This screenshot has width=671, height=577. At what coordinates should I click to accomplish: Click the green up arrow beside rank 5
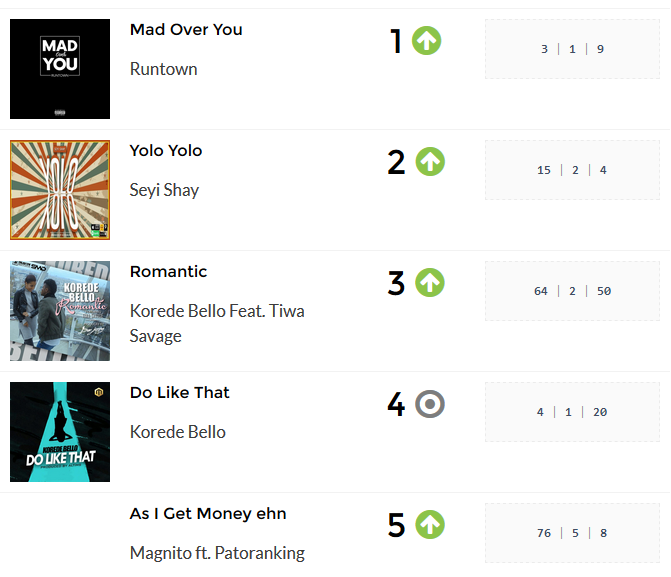pyautogui.click(x=430, y=525)
